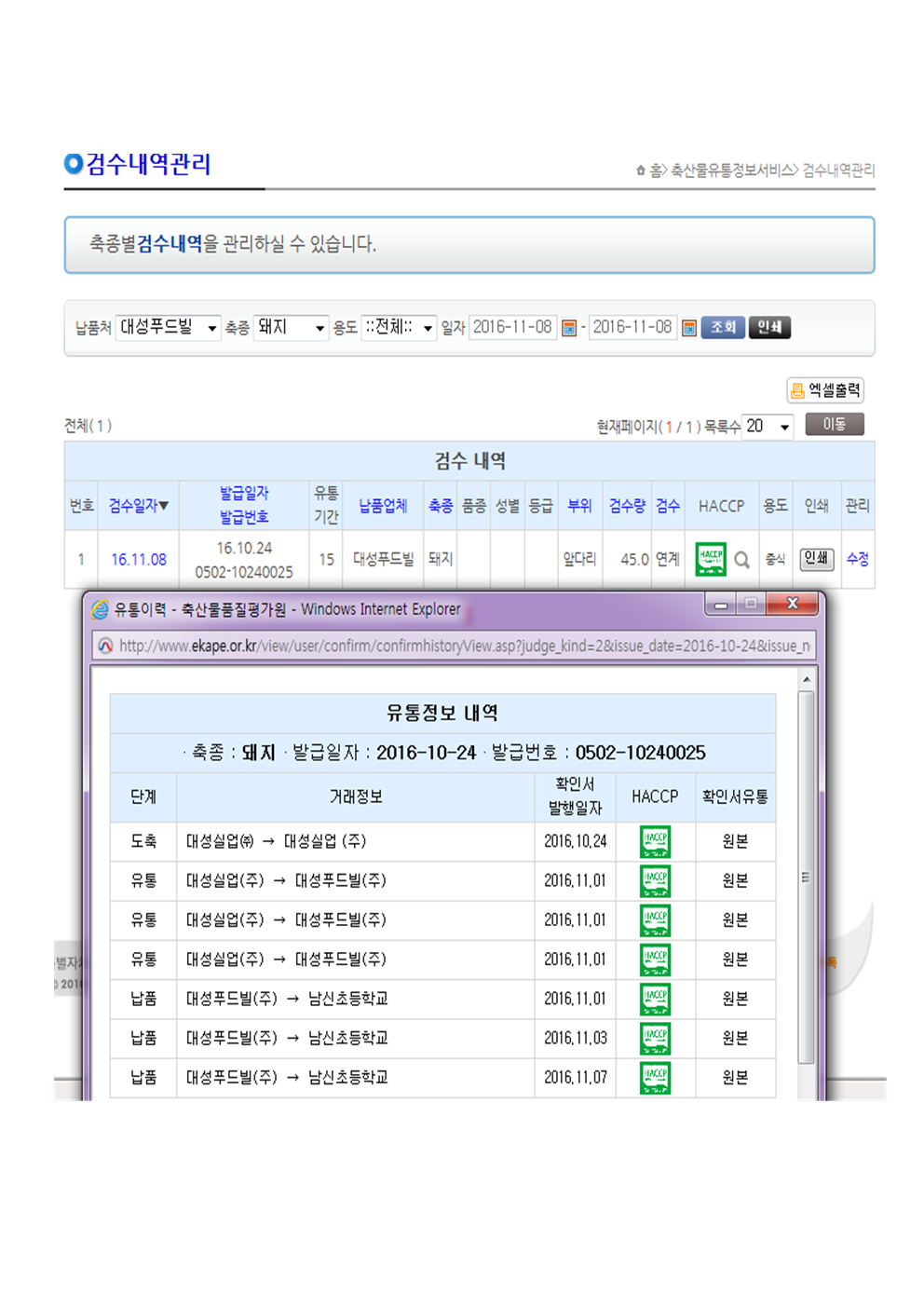Image resolution: width=924 pixels, height=1307 pixels.
Task: Click the 2016.10.24 issue date cell
Action: click(576, 841)
